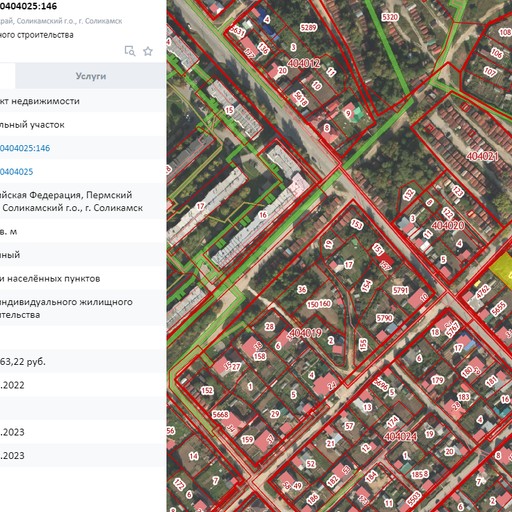
Task: Click building parcel 16 on map
Action: coord(263,215)
